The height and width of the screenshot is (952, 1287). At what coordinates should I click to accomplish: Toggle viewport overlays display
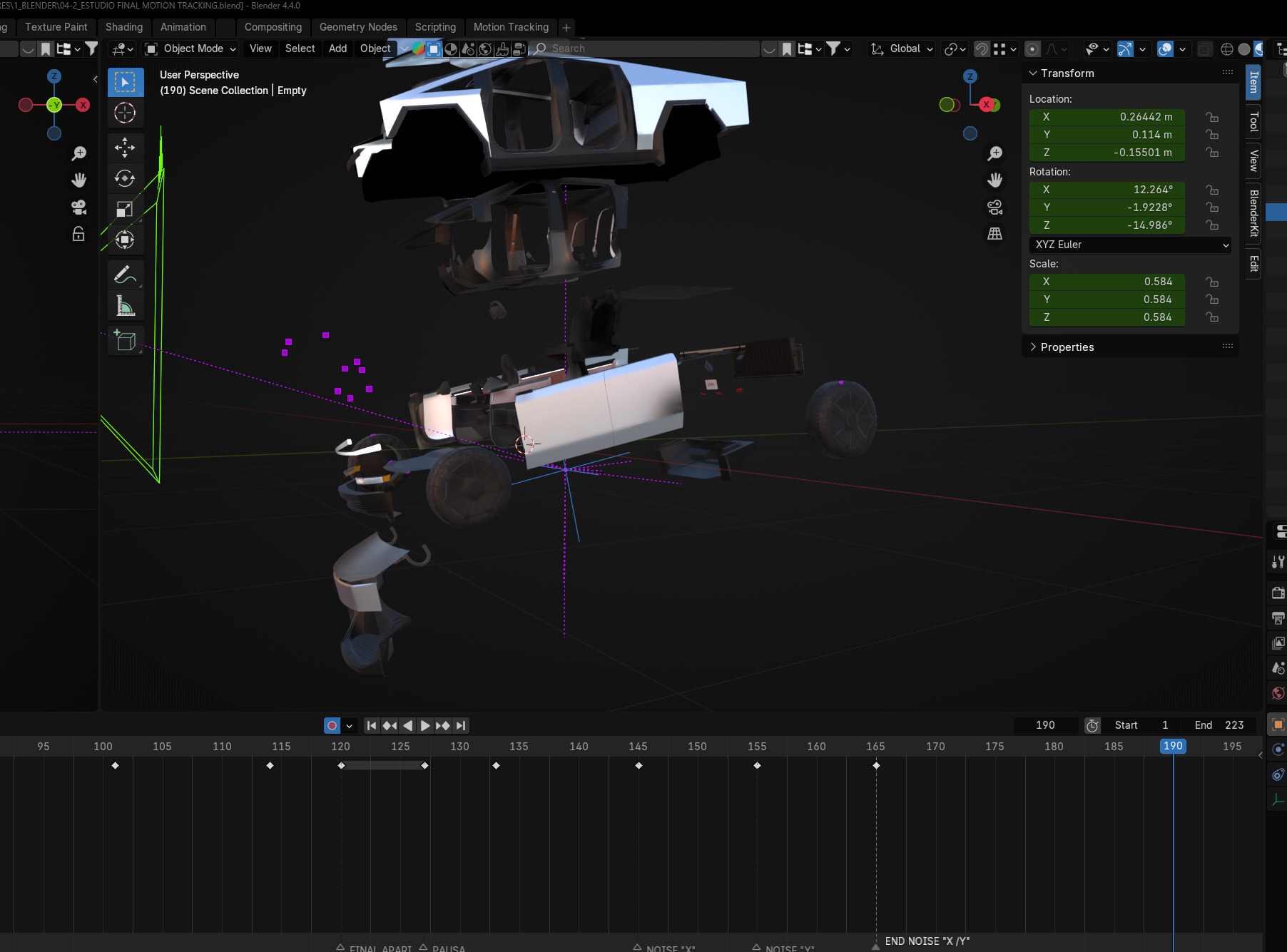[1165, 48]
